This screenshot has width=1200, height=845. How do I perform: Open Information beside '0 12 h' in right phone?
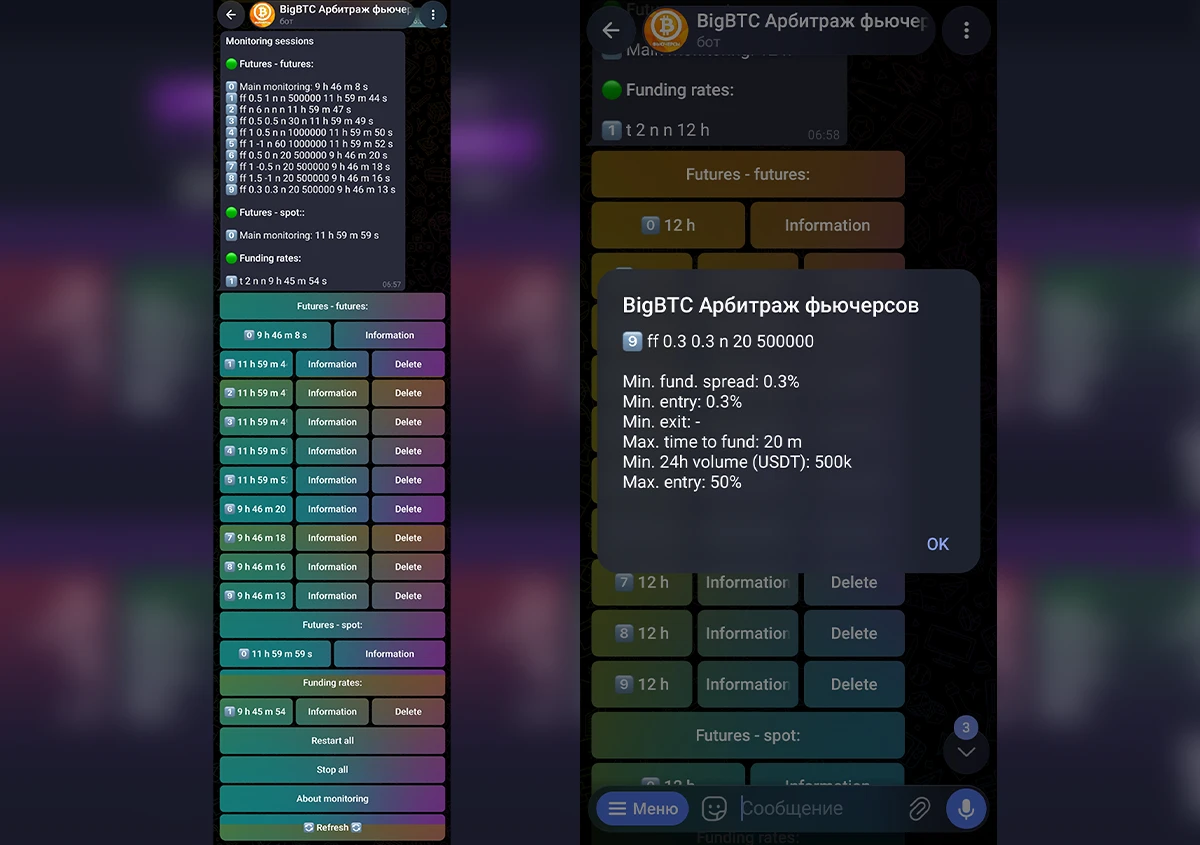pos(827,225)
